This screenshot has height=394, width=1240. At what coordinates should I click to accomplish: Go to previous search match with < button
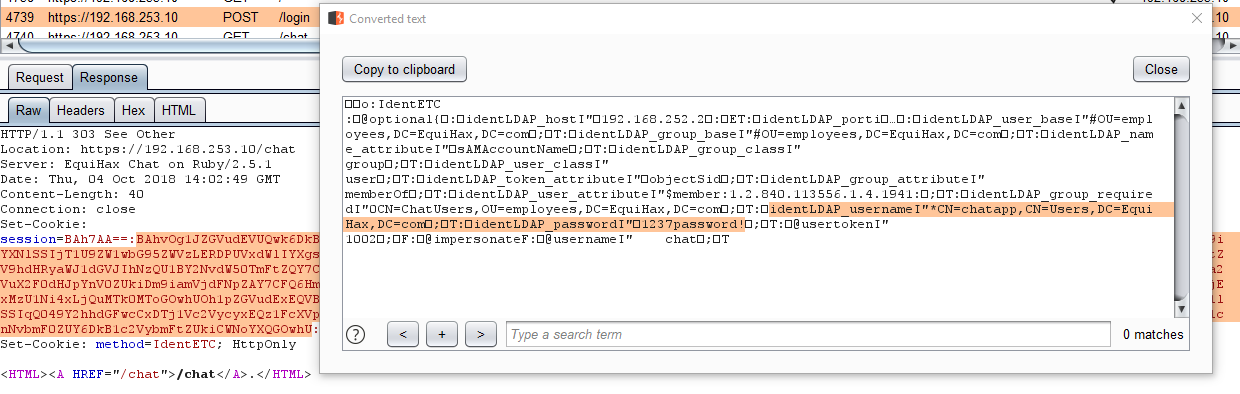pos(402,334)
